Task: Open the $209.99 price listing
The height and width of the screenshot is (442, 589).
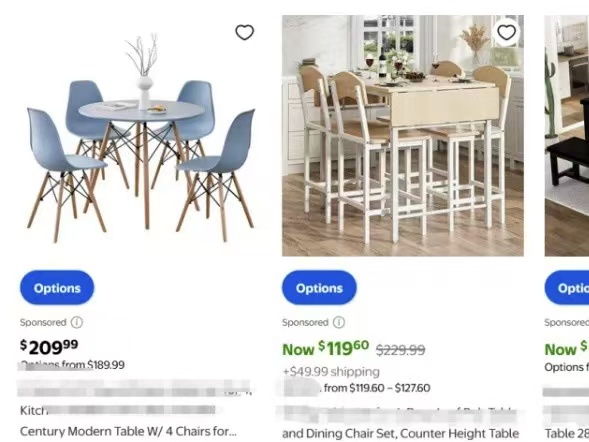Action: tap(49, 347)
